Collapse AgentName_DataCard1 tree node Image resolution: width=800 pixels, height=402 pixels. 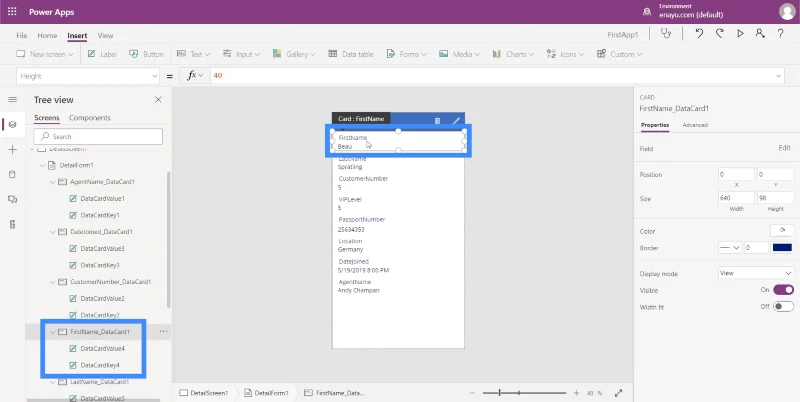pos(53,182)
